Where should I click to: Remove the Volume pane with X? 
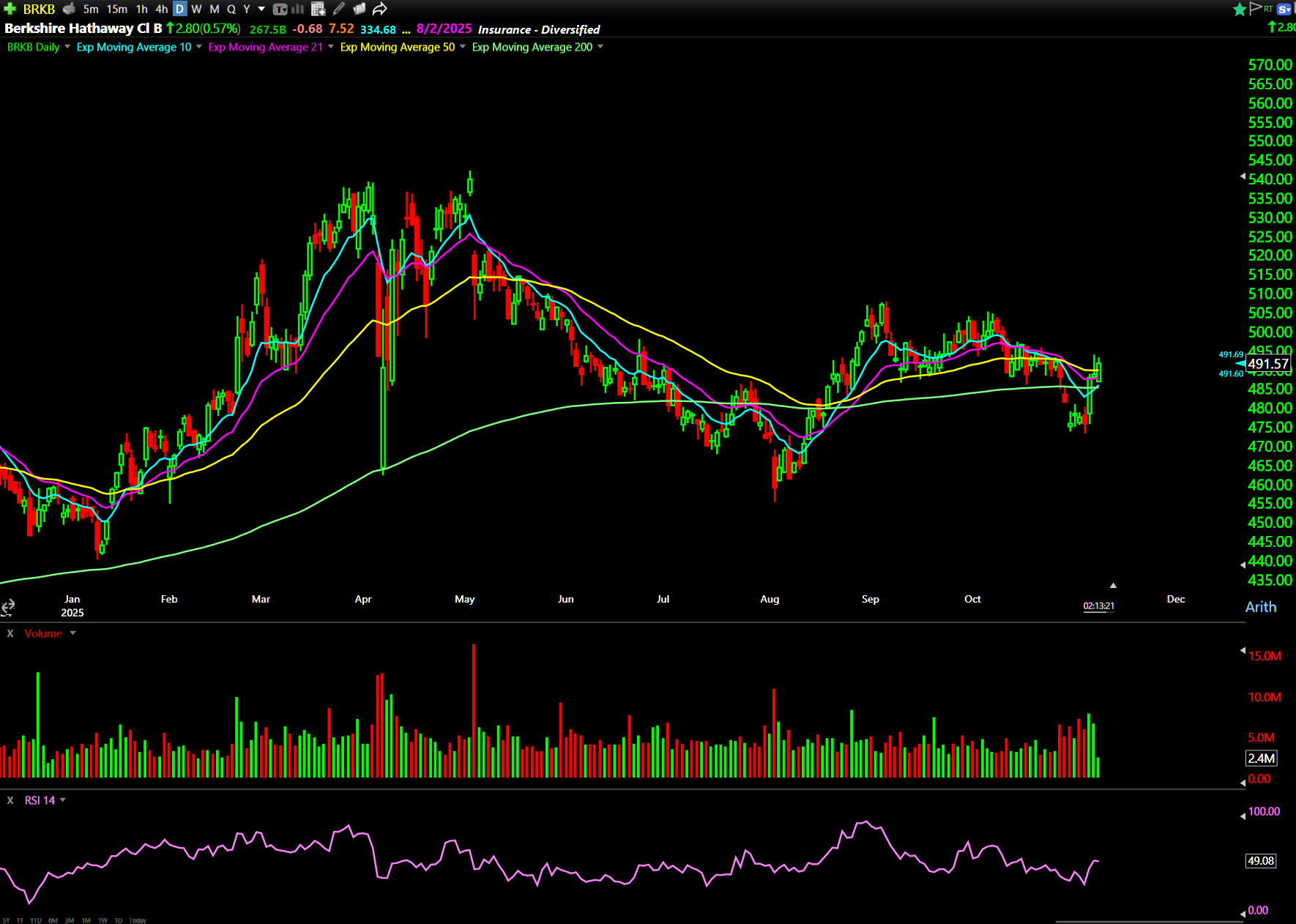10,633
